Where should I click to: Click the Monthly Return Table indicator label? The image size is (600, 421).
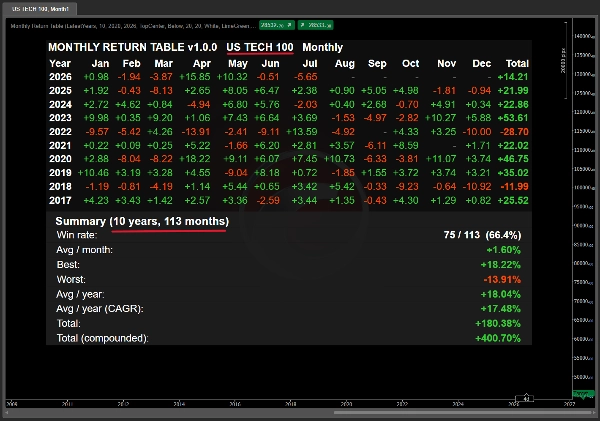pyautogui.click(x=132, y=26)
